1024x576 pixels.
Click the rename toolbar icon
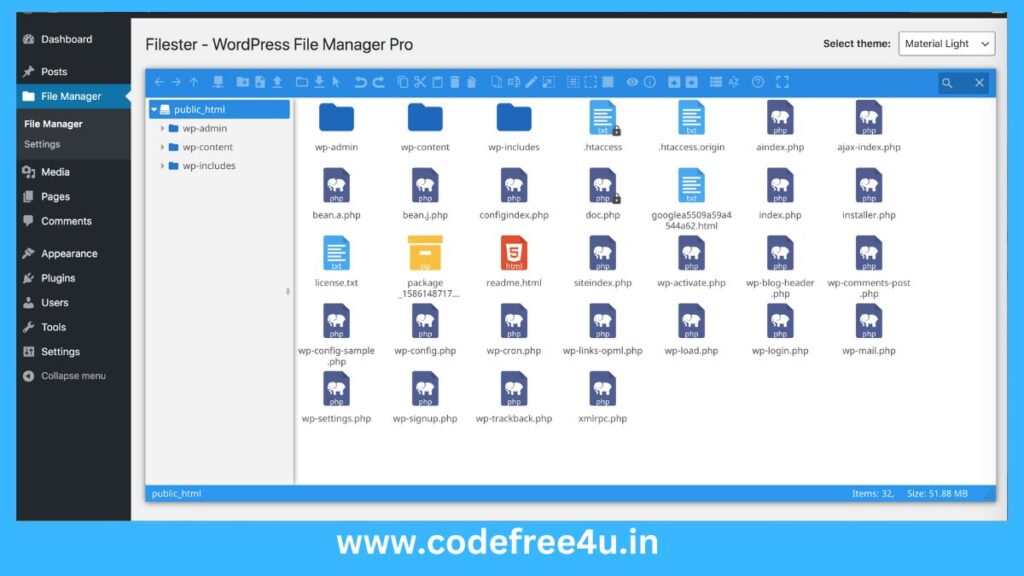pyautogui.click(x=514, y=82)
